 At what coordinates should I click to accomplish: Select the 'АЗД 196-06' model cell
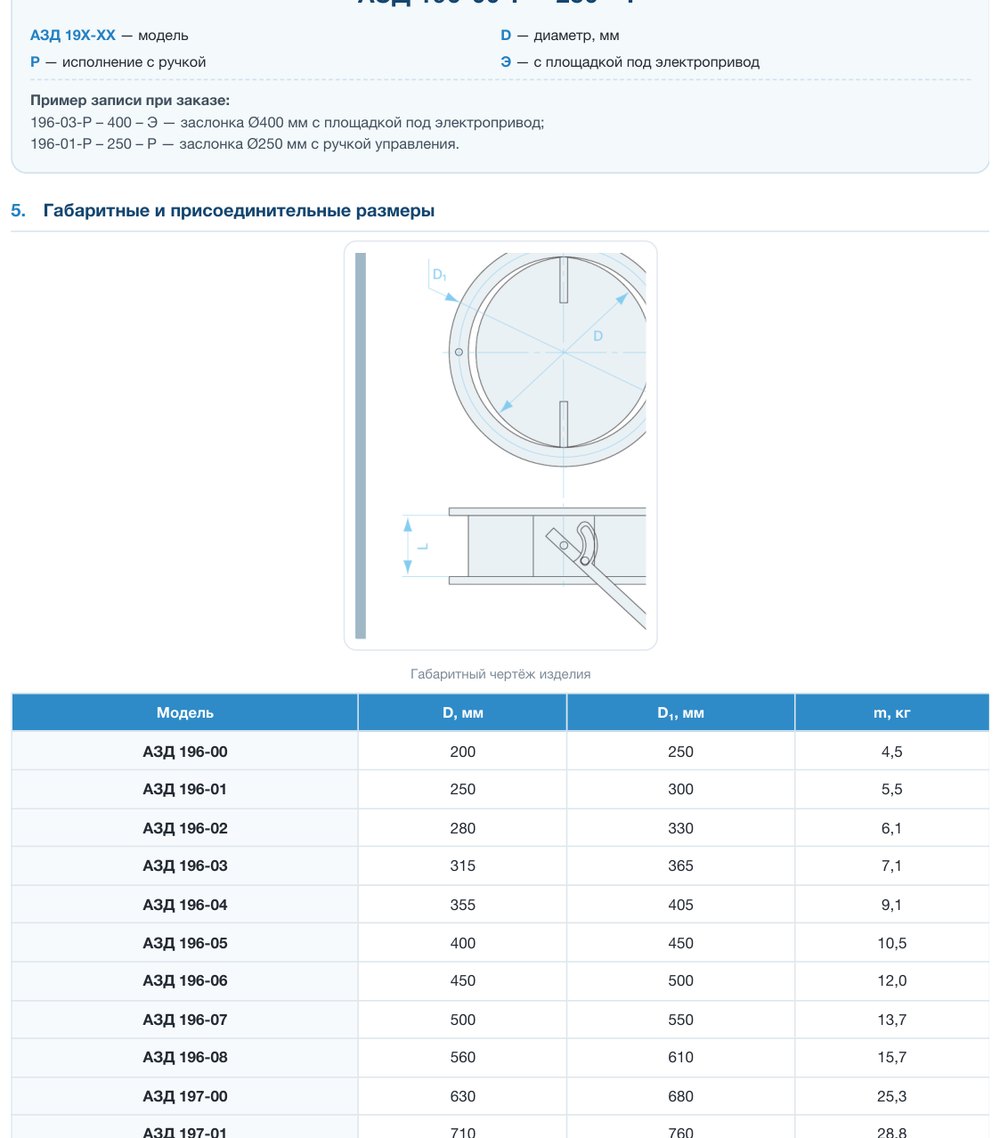[185, 981]
